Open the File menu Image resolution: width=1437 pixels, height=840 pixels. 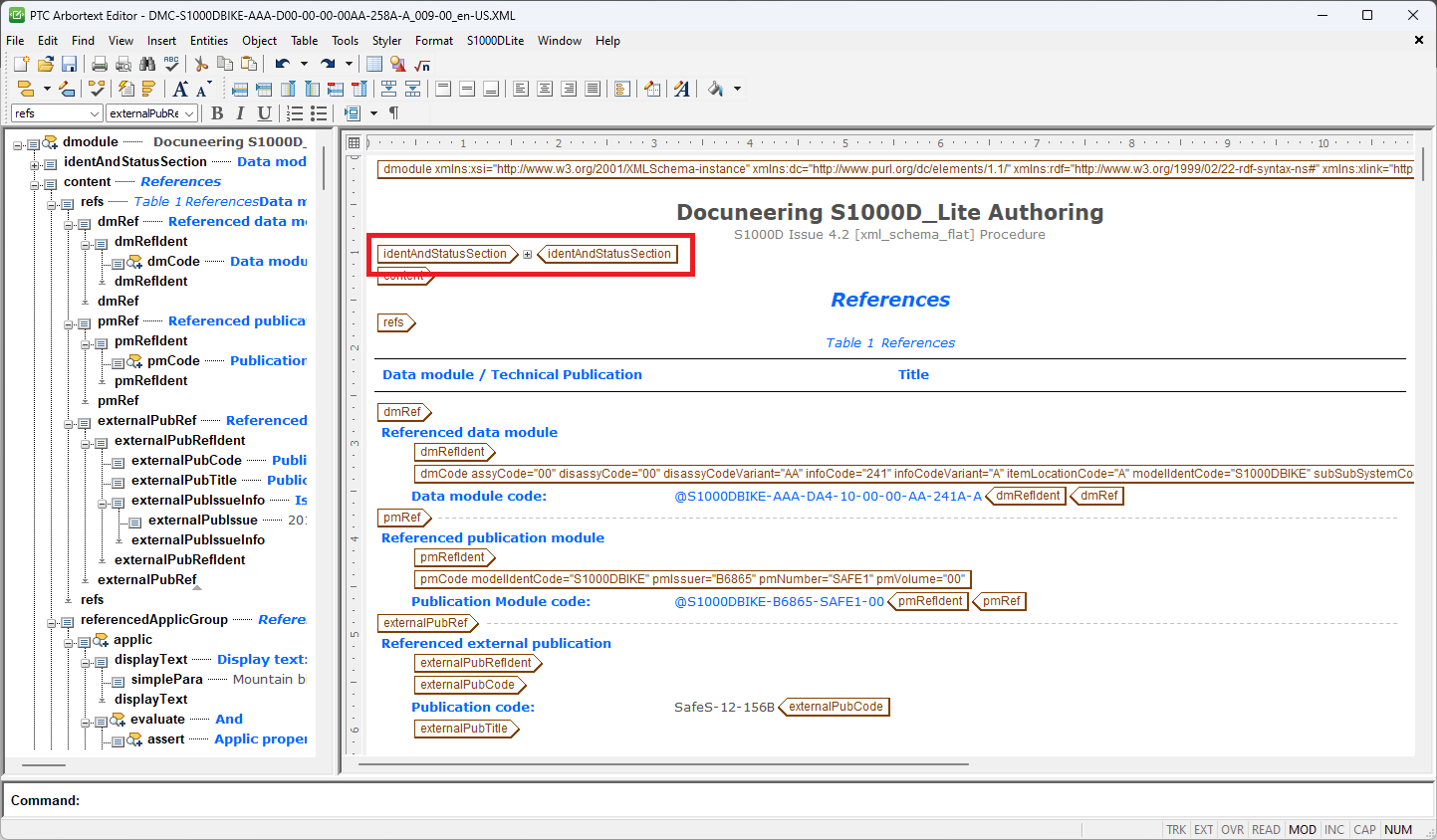coord(15,41)
